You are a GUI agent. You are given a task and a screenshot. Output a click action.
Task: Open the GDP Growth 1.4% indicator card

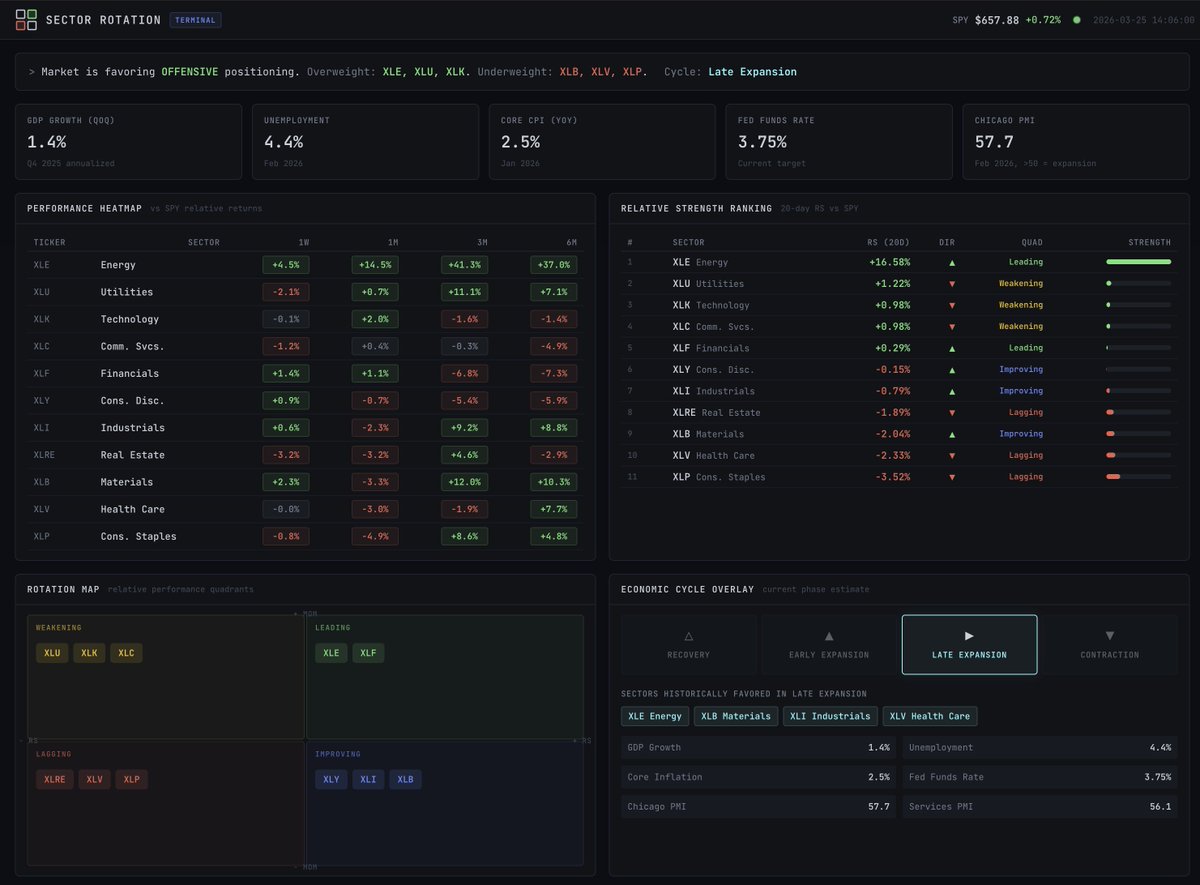pos(129,141)
